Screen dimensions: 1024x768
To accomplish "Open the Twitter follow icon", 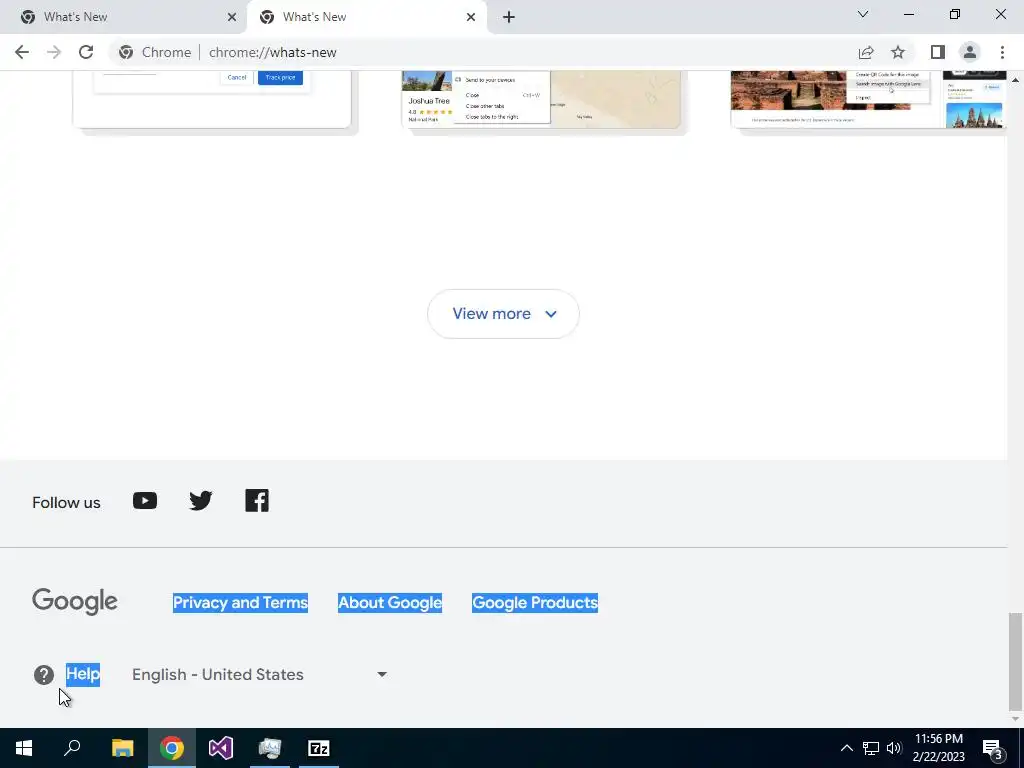I will point(200,501).
